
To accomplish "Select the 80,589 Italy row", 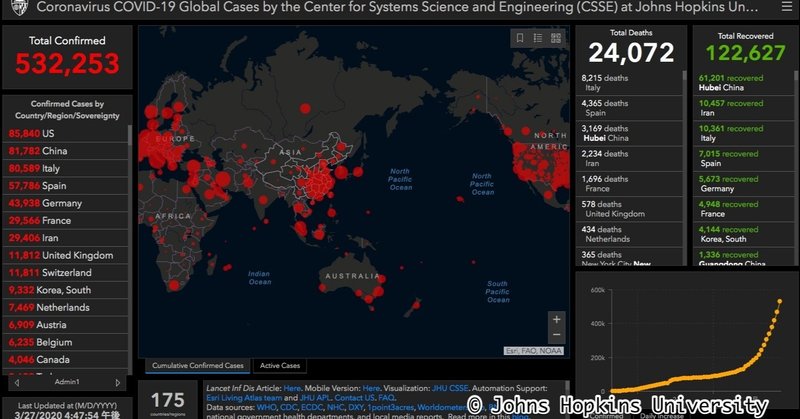I will point(66,168).
